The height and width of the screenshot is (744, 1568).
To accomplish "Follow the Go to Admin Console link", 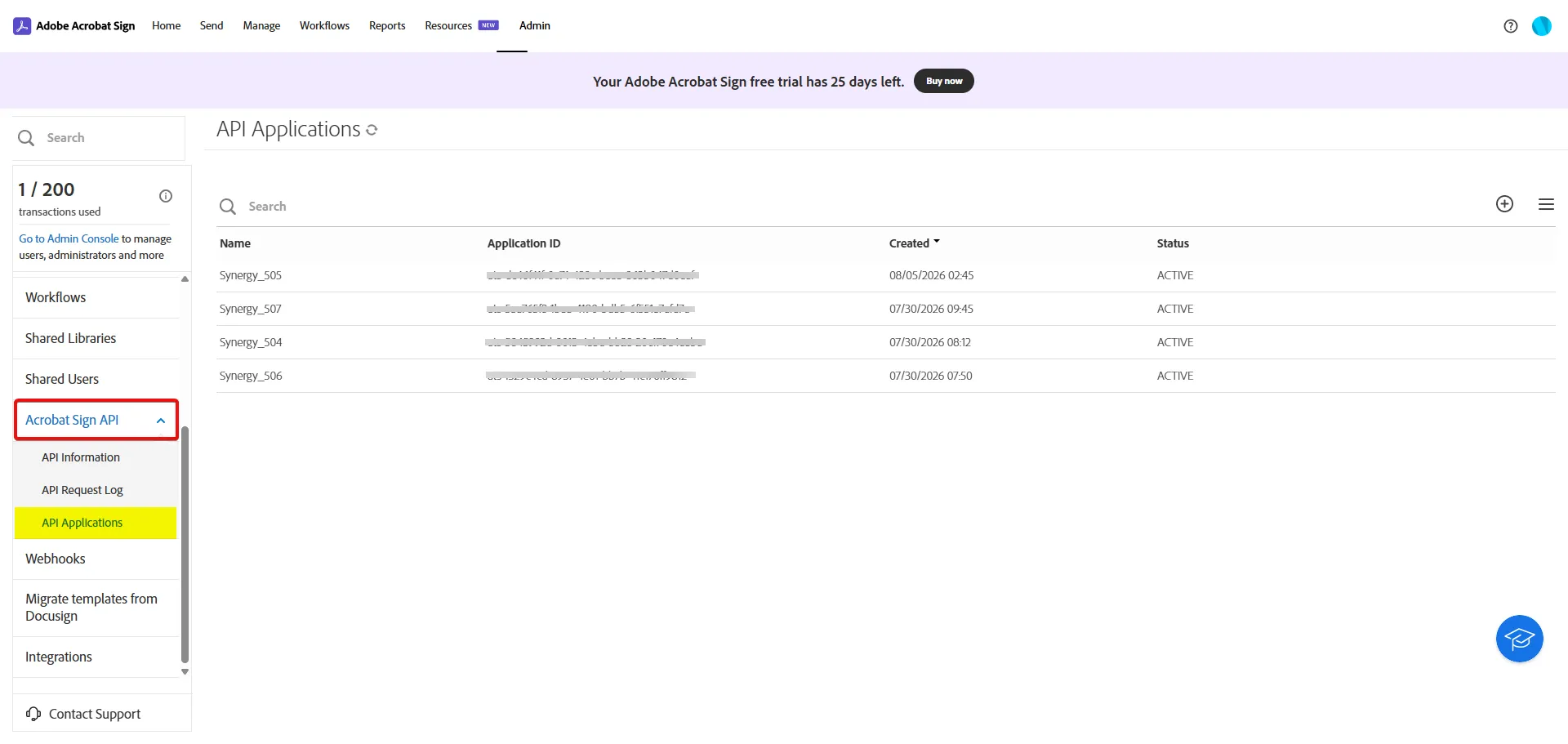I will (69, 238).
